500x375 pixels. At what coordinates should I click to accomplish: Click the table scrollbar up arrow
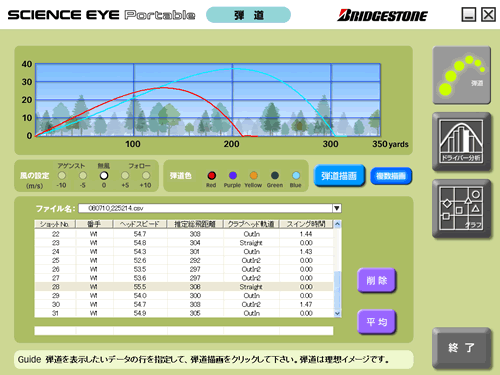[337, 224]
